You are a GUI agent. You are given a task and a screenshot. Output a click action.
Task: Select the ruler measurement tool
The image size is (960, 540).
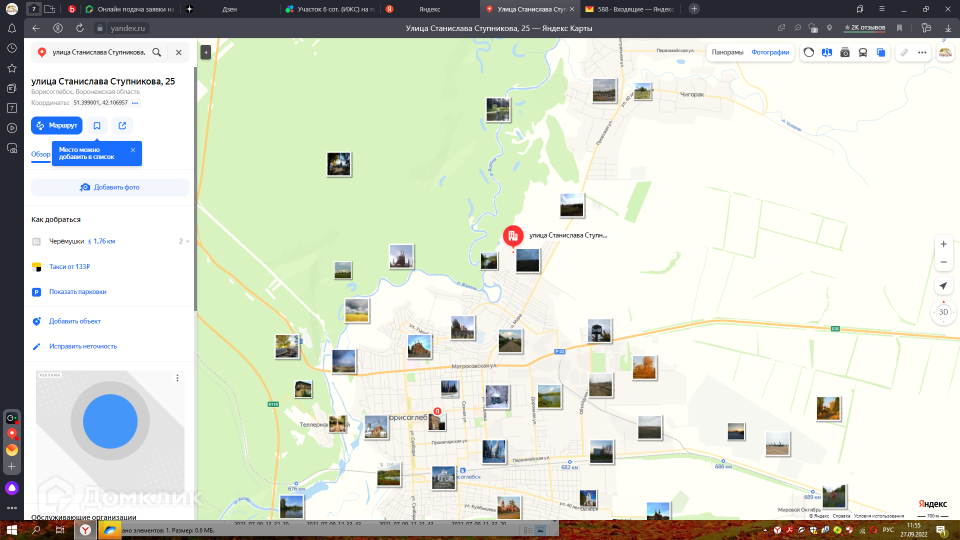coord(904,52)
